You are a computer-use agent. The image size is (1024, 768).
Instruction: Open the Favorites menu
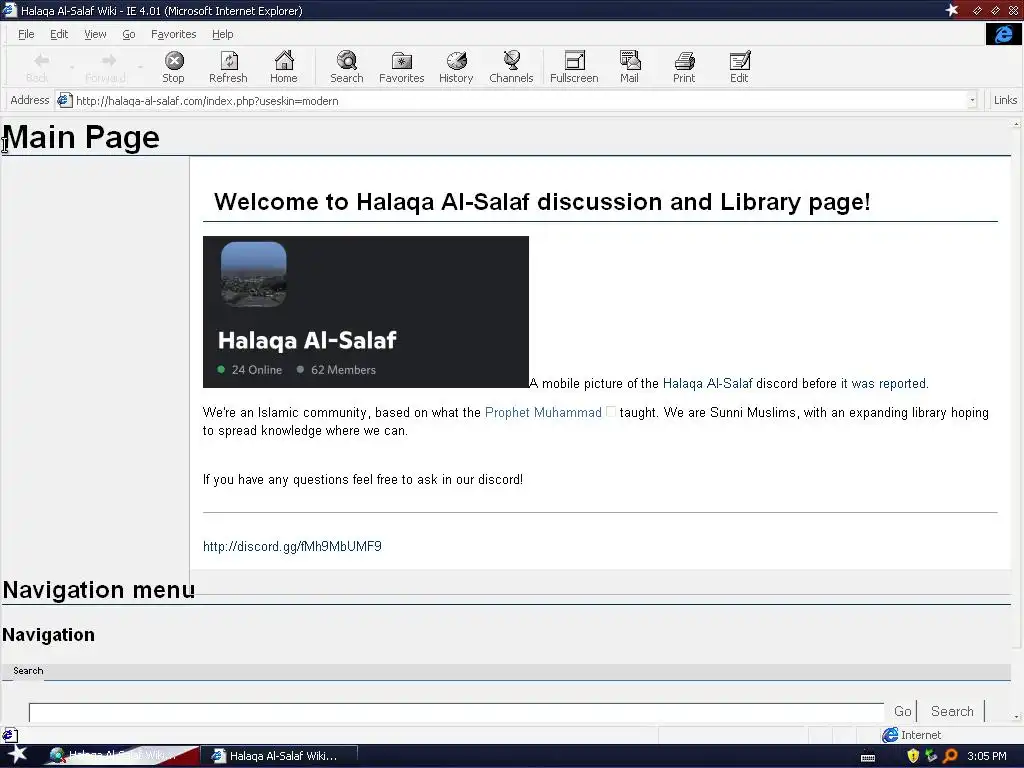(x=173, y=34)
